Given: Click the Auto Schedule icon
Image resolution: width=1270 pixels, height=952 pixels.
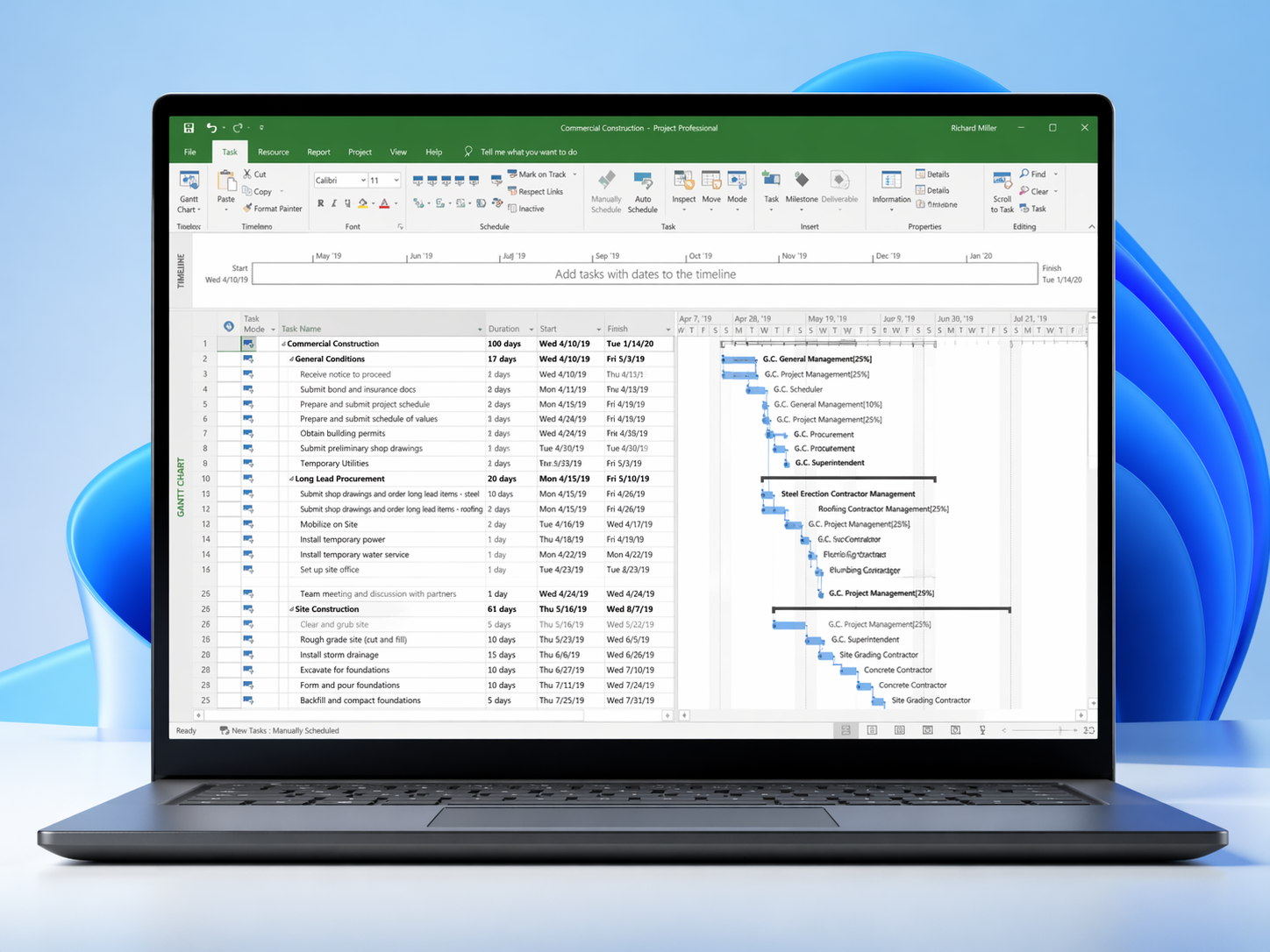Looking at the screenshot, I should coord(643,181).
